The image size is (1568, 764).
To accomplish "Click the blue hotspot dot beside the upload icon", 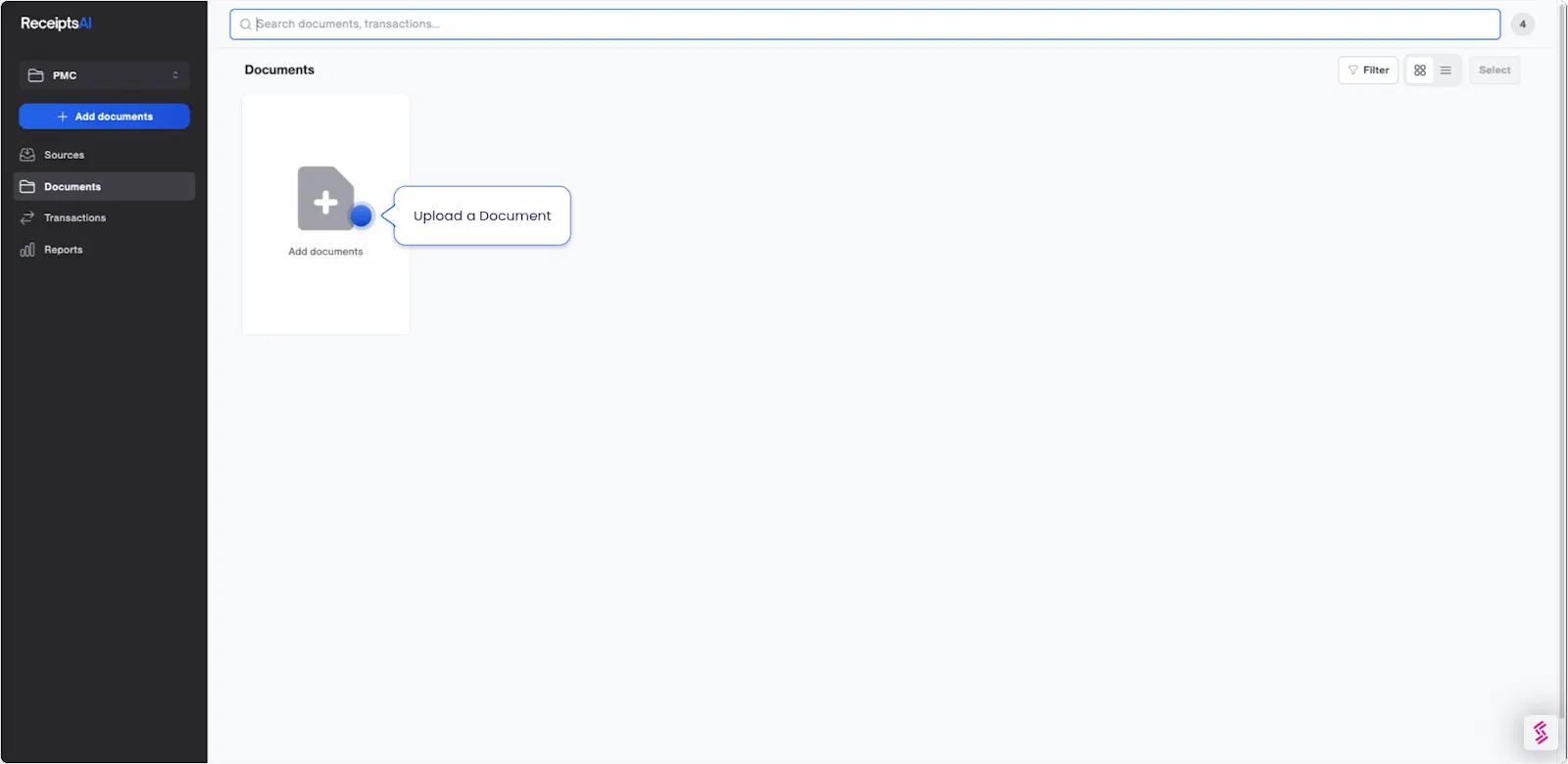I will click(x=362, y=215).
